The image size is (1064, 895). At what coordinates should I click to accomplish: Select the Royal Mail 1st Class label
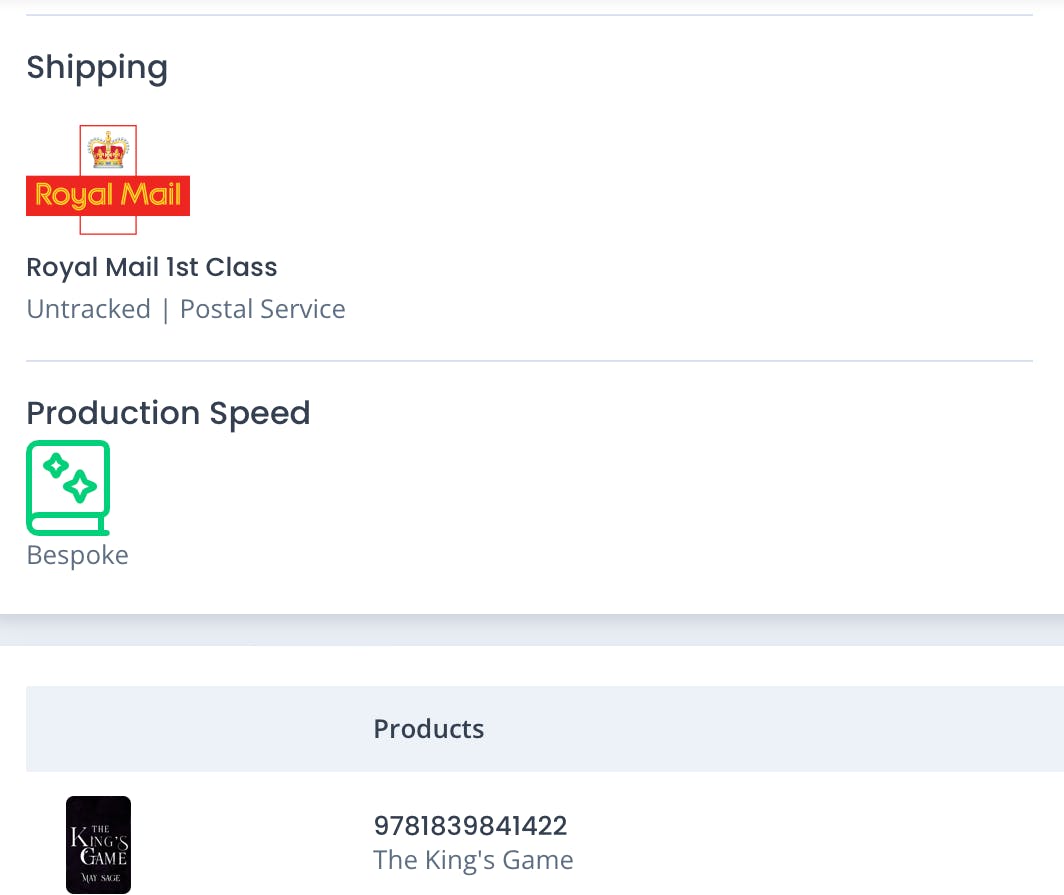152,267
